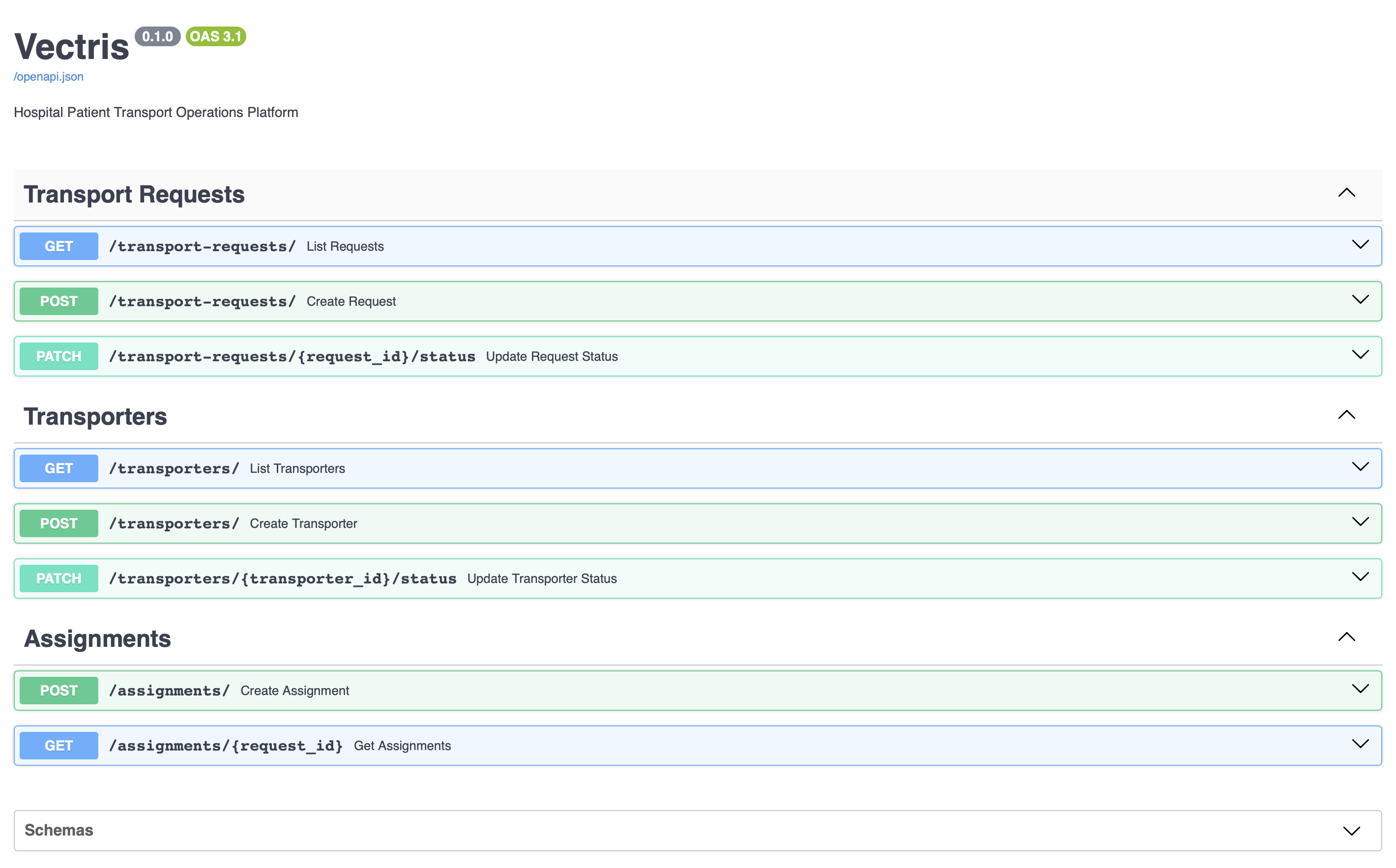The width and height of the screenshot is (1396, 868).
Task: Open the /assignments/ POST path
Action: point(169,691)
